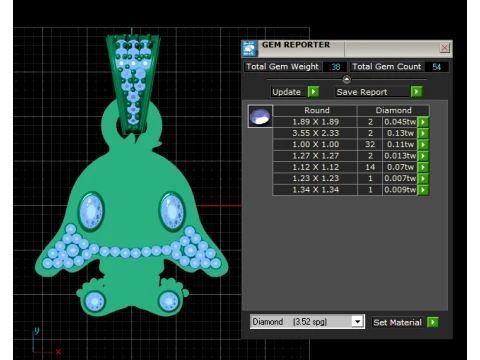480x360 pixels.
Task: Select the 1.89 X 1.89 size cell
Action: (315, 122)
